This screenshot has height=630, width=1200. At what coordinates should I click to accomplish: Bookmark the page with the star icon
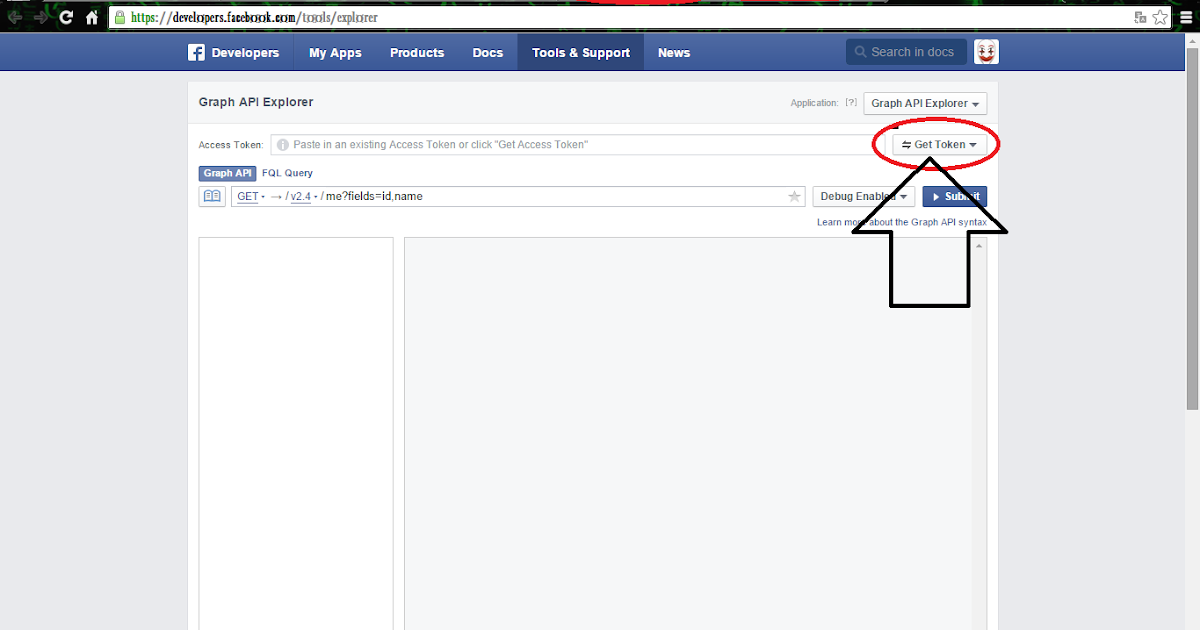pos(1160,18)
